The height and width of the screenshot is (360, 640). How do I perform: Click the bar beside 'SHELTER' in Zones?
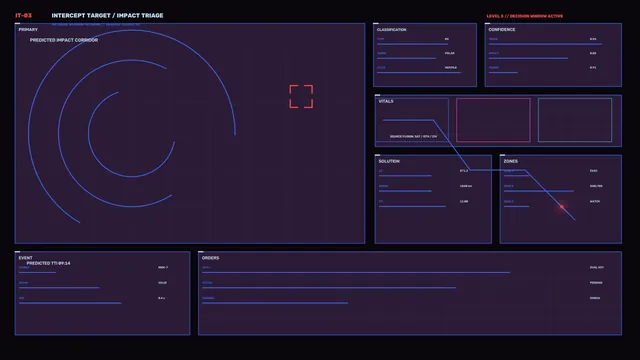click(538, 191)
